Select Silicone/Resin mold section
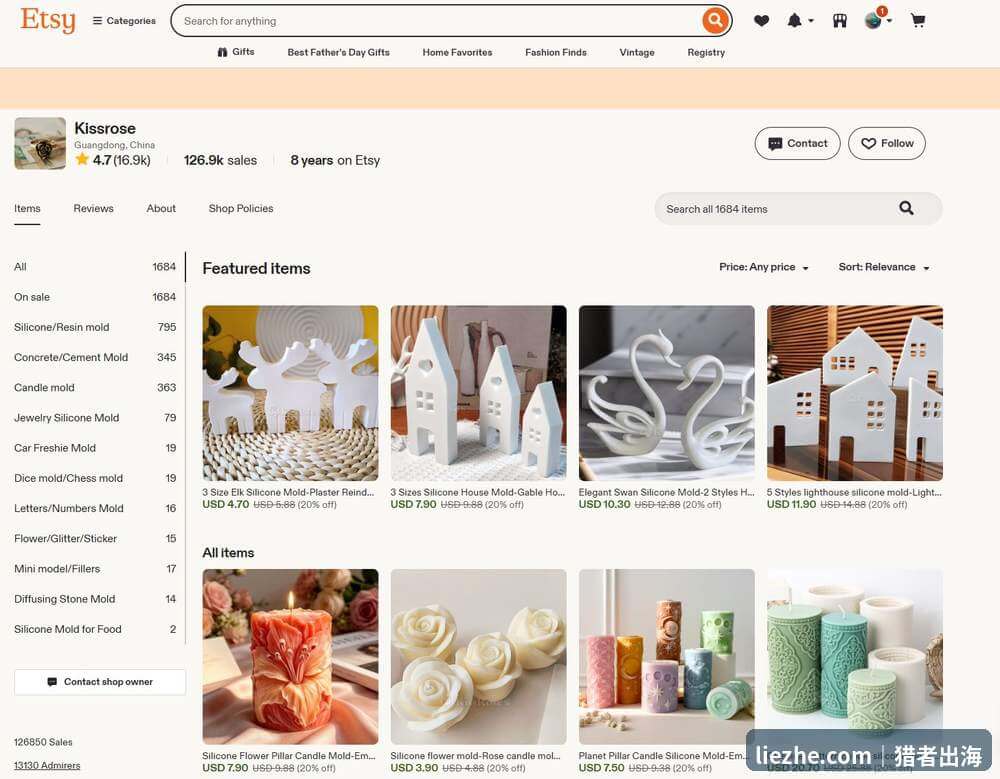 point(95,327)
